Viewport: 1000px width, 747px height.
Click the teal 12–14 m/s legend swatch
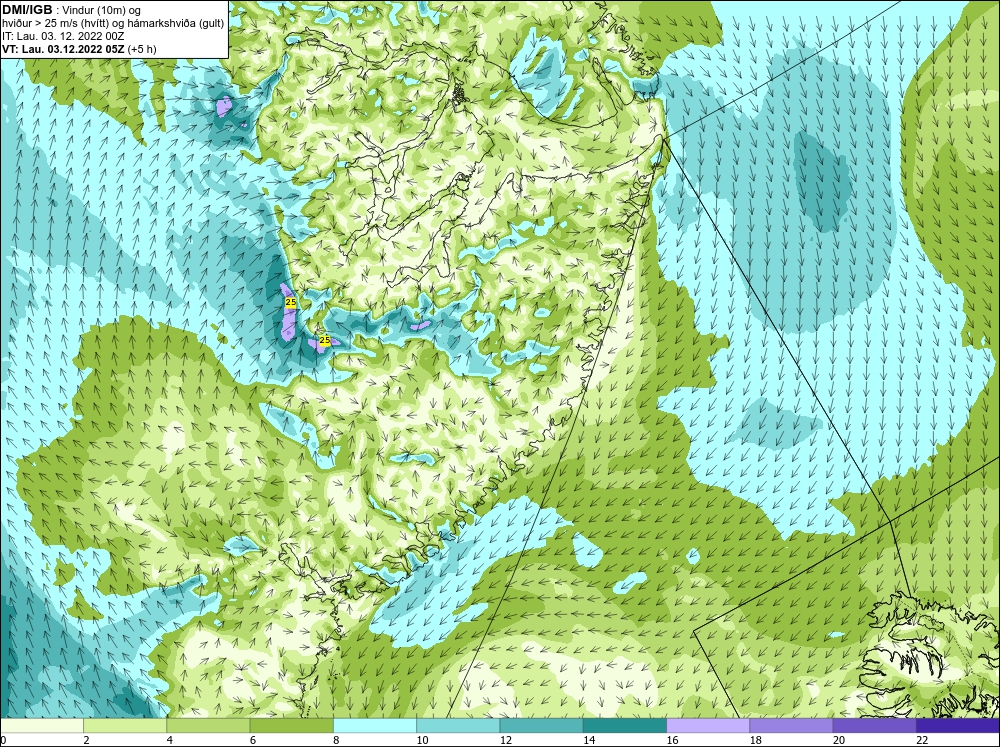pyautogui.click(x=541, y=726)
